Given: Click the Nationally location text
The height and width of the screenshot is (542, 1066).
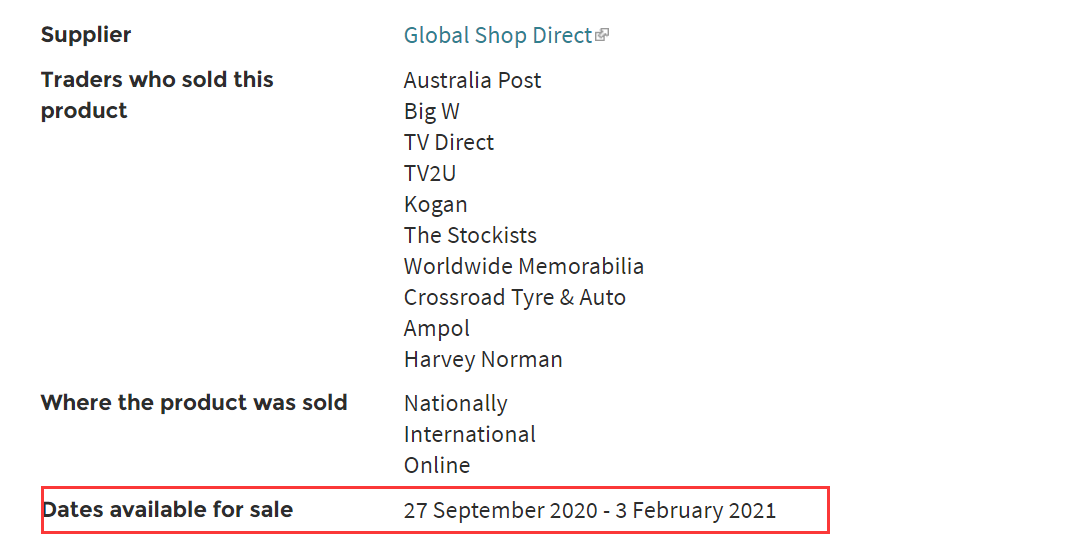Looking at the screenshot, I should 455,404.
